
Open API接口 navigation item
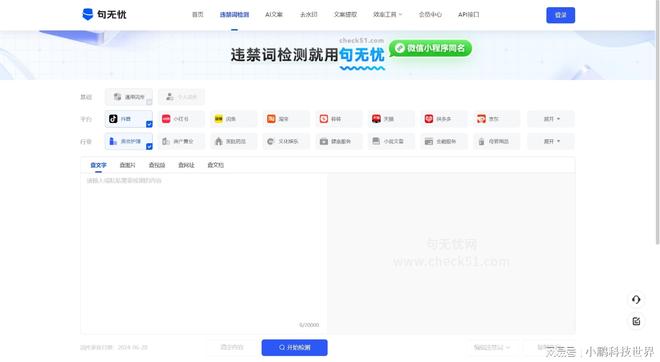coord(468,14)
